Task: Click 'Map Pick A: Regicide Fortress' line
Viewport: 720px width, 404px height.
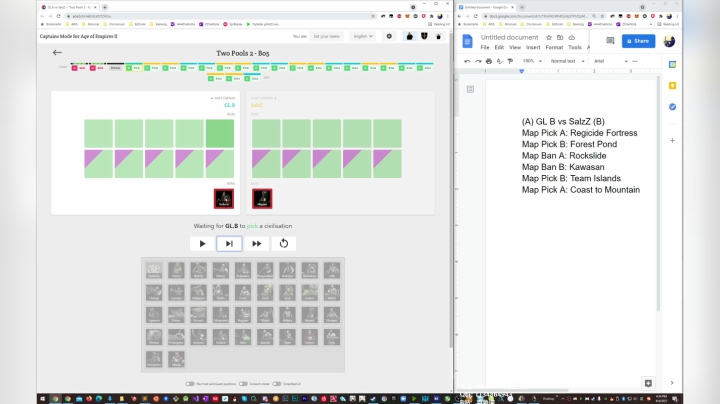Action: 579,133
